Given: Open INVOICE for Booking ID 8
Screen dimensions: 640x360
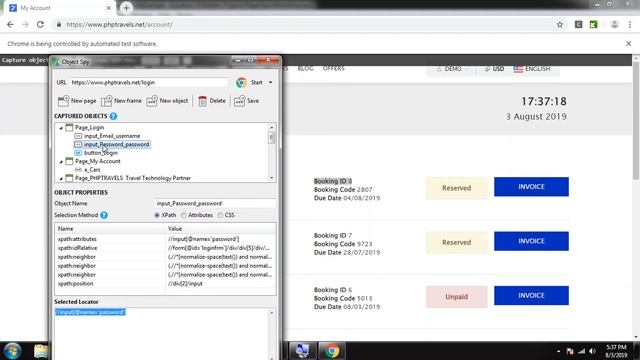Looking at the screenshot, I should click(531, 187).
